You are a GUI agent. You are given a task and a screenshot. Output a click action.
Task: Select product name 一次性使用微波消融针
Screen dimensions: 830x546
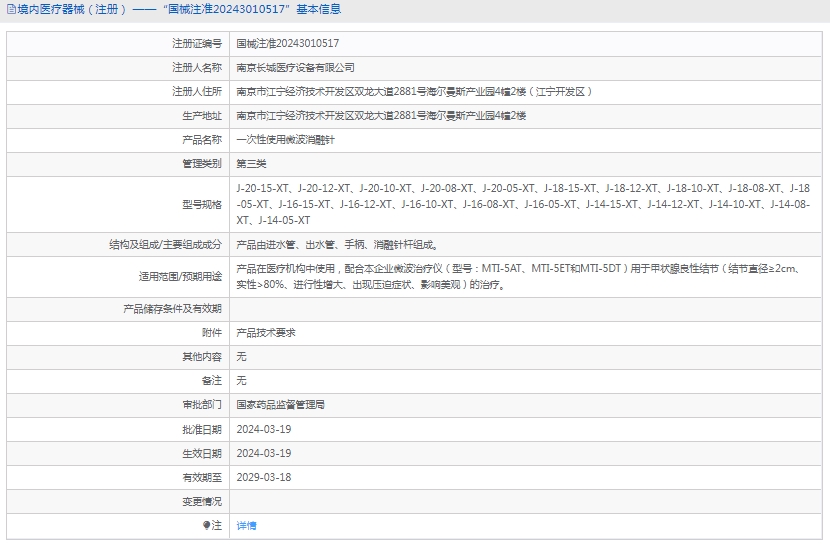285,140
